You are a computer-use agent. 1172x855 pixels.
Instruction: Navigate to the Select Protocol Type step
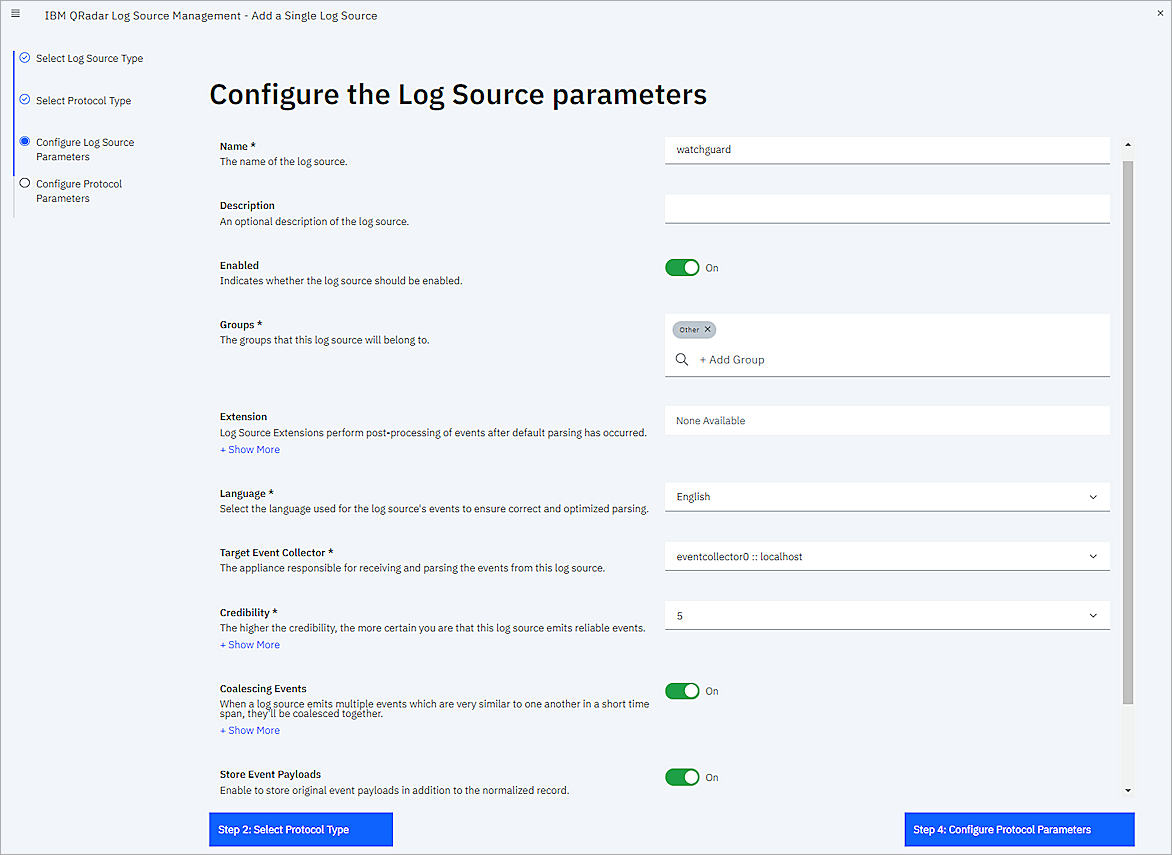click(x=86, y=100)
